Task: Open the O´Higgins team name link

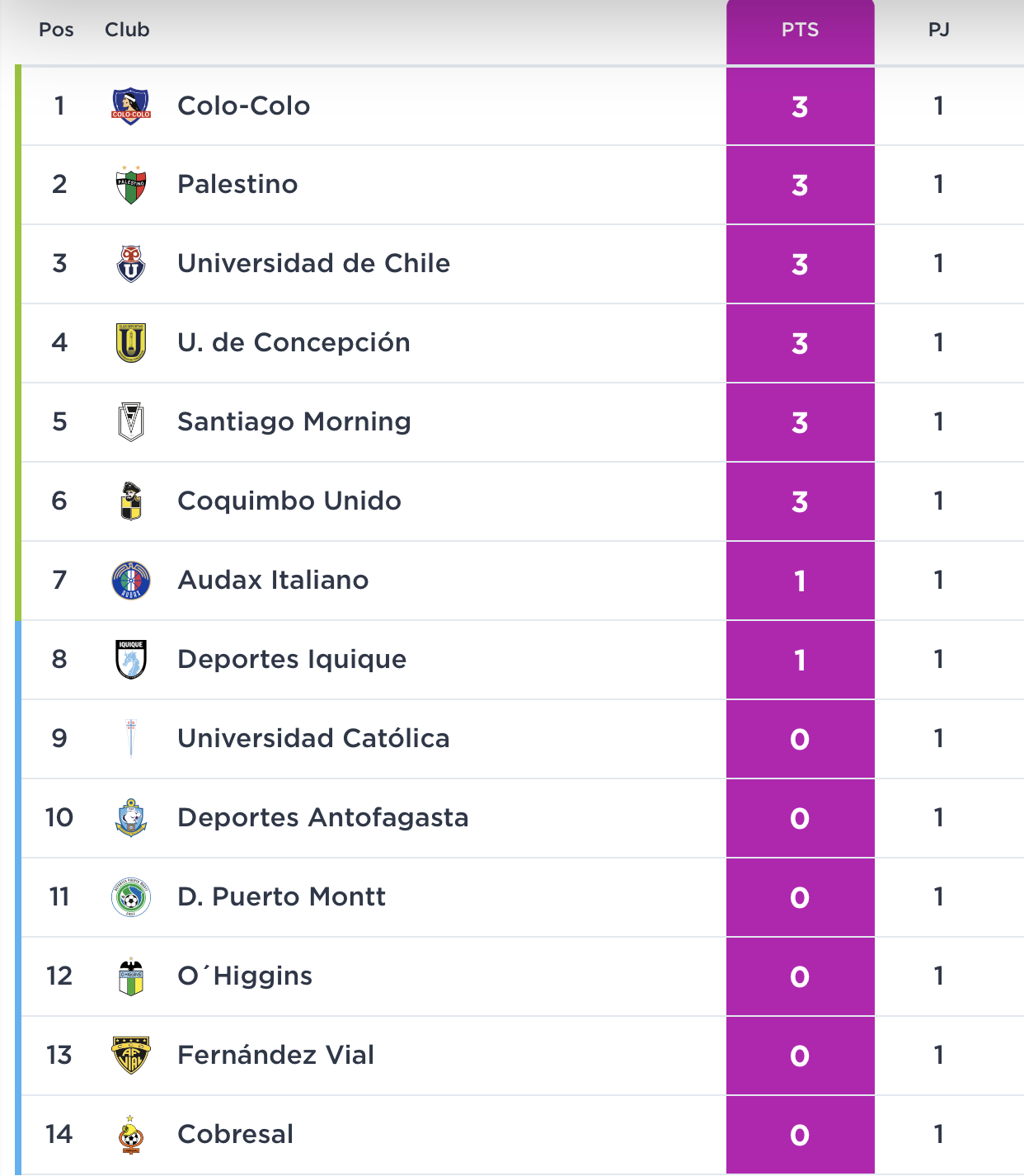Action: tap(245, 976)
